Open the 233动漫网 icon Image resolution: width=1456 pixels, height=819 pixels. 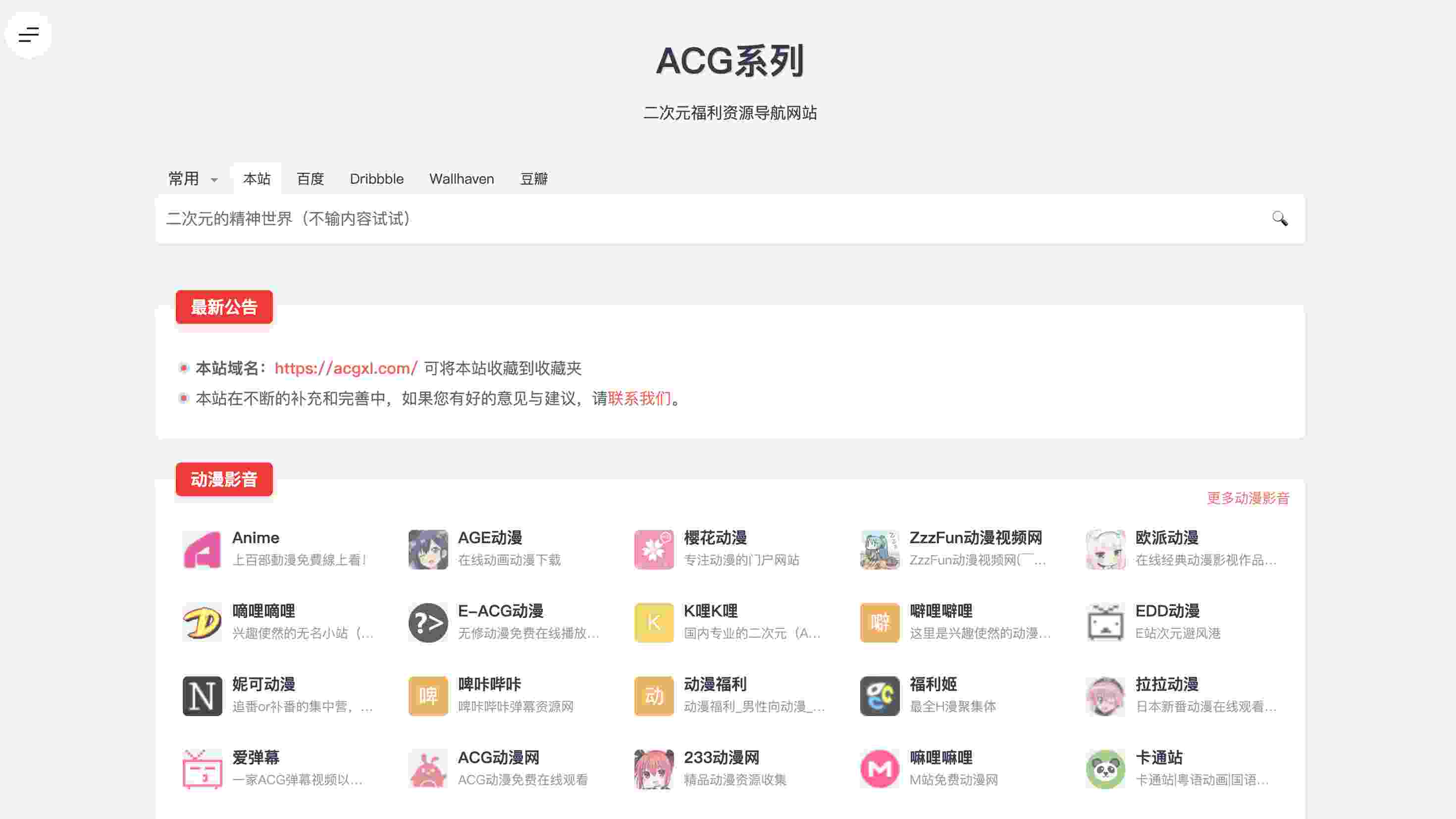[654, 768]
